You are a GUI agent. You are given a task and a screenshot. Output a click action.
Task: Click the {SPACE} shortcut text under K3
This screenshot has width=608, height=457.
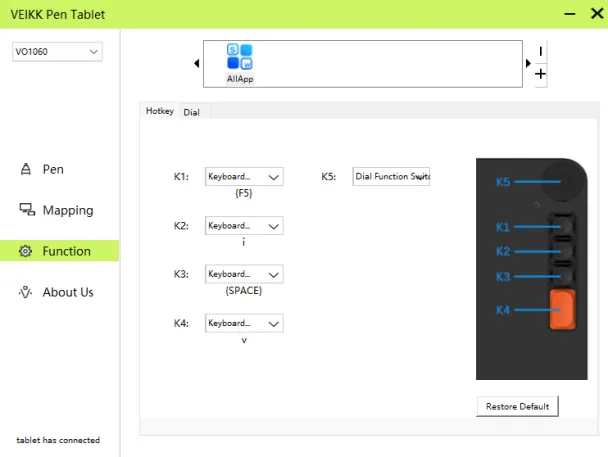244,291
